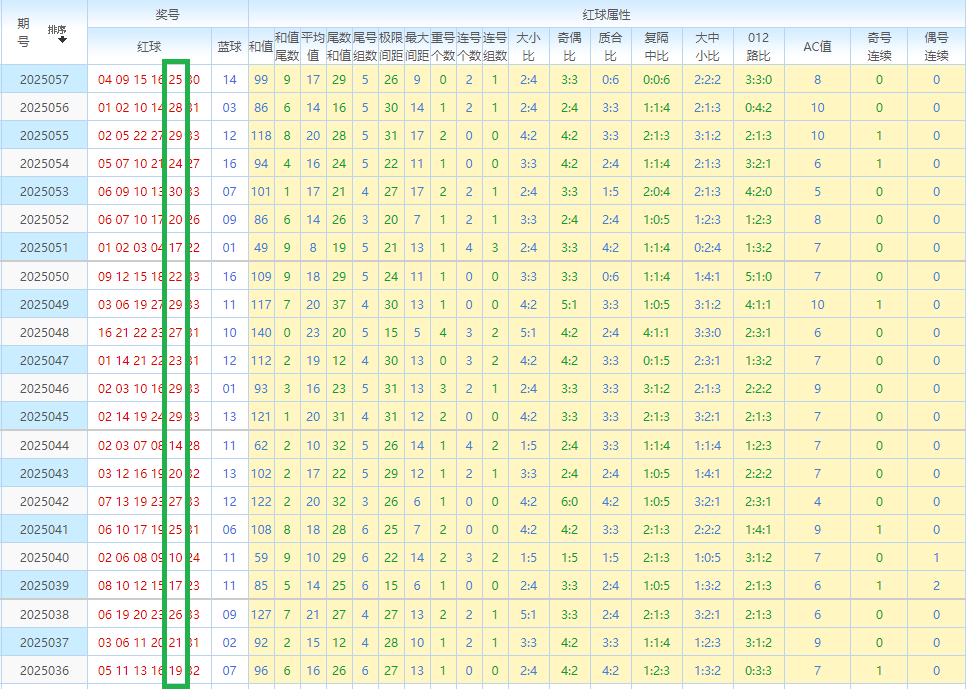
Task: Click the 红球属性 group header
Action: (x=607, y=14)
